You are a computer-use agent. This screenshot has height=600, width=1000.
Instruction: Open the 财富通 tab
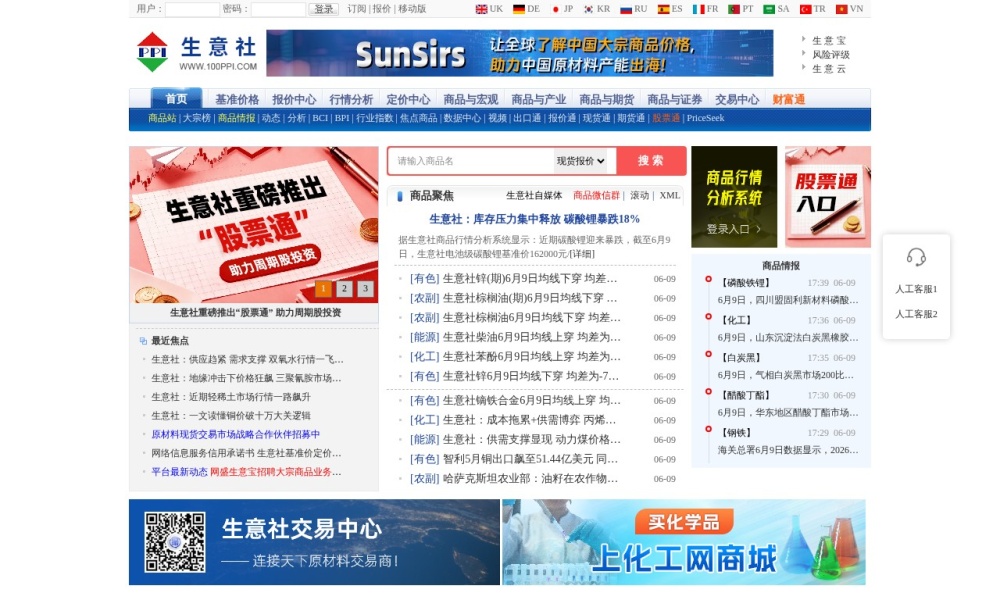tap(788, 99)
